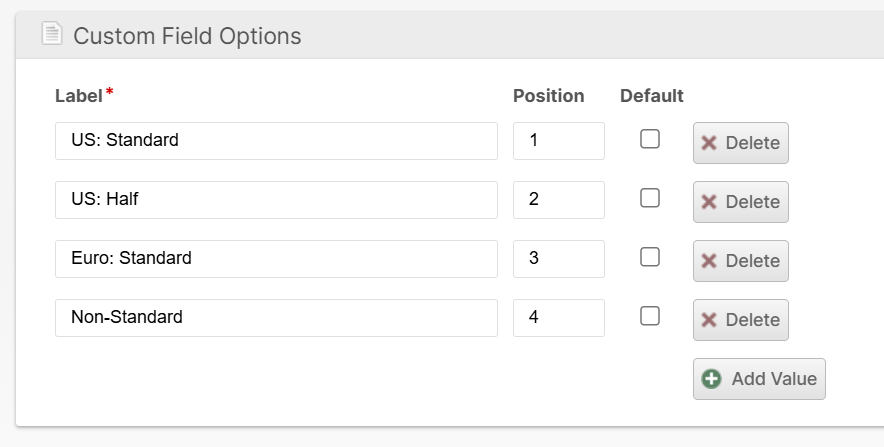Check the Default box for Euro: Standard

pos(650,258)
